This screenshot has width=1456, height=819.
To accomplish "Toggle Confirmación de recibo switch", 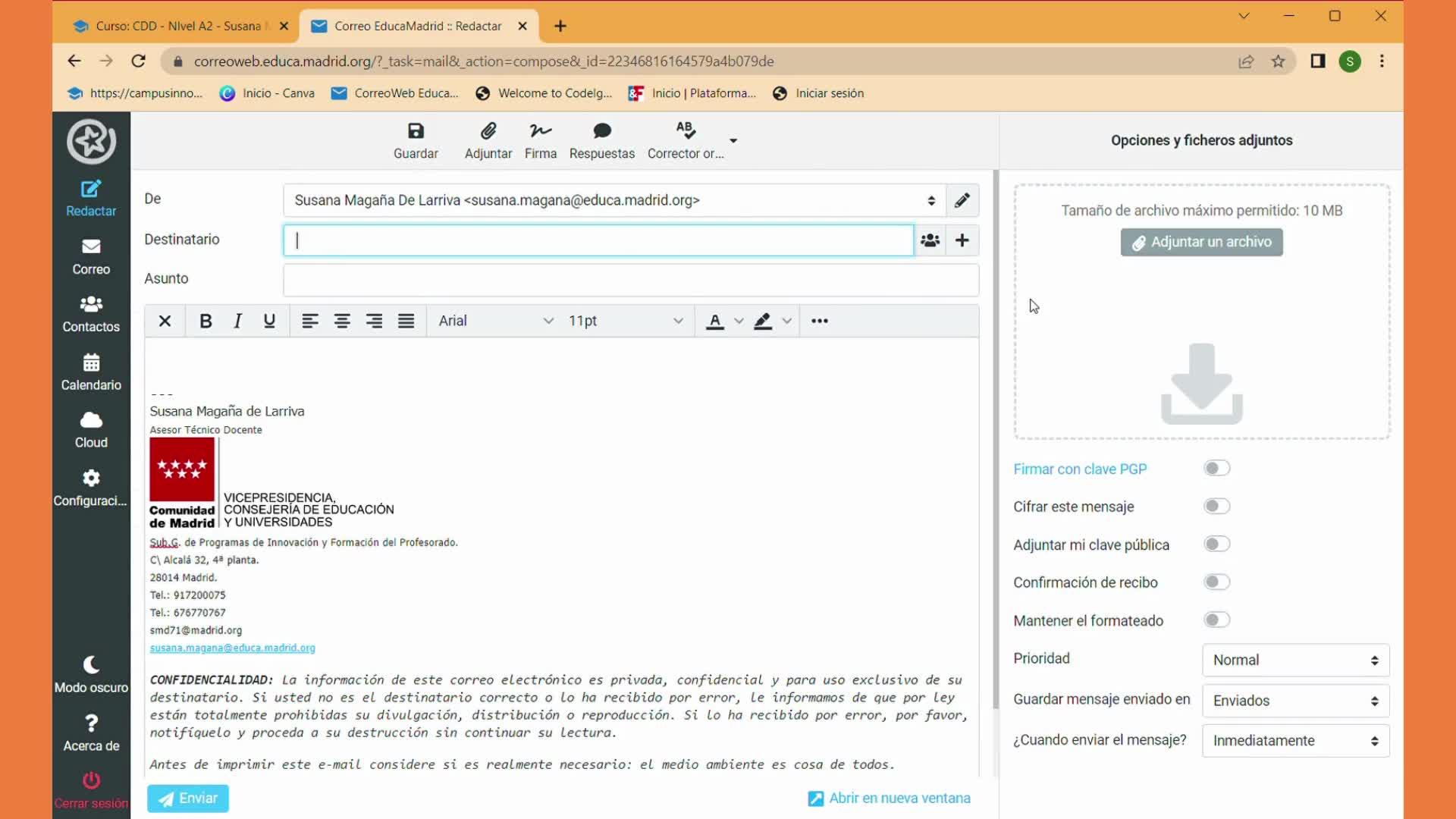I will click(1216, 582).
